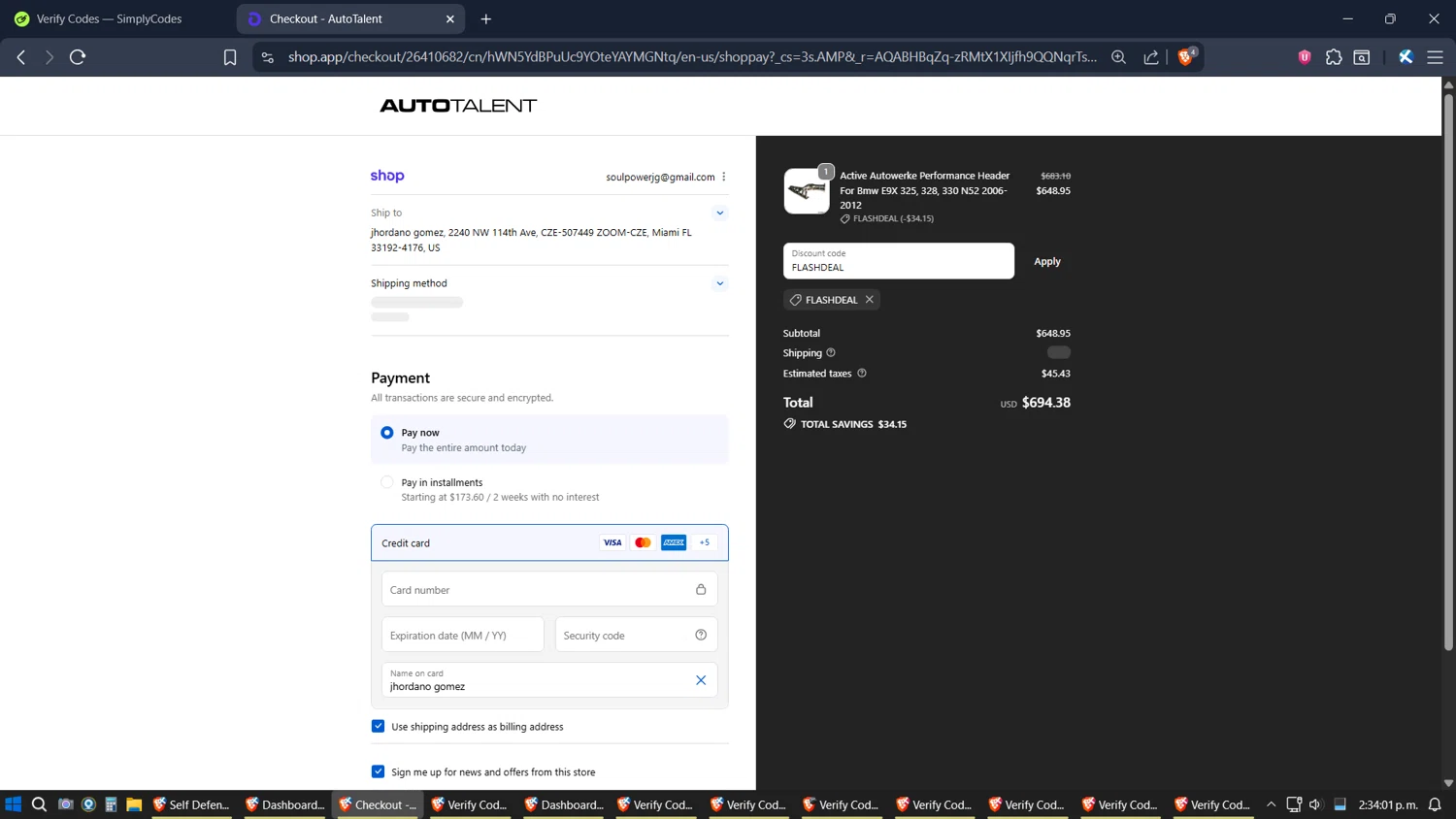Click the Name on card field
Viewport: 1456px width, 819px height.
(x=549, y=679)
